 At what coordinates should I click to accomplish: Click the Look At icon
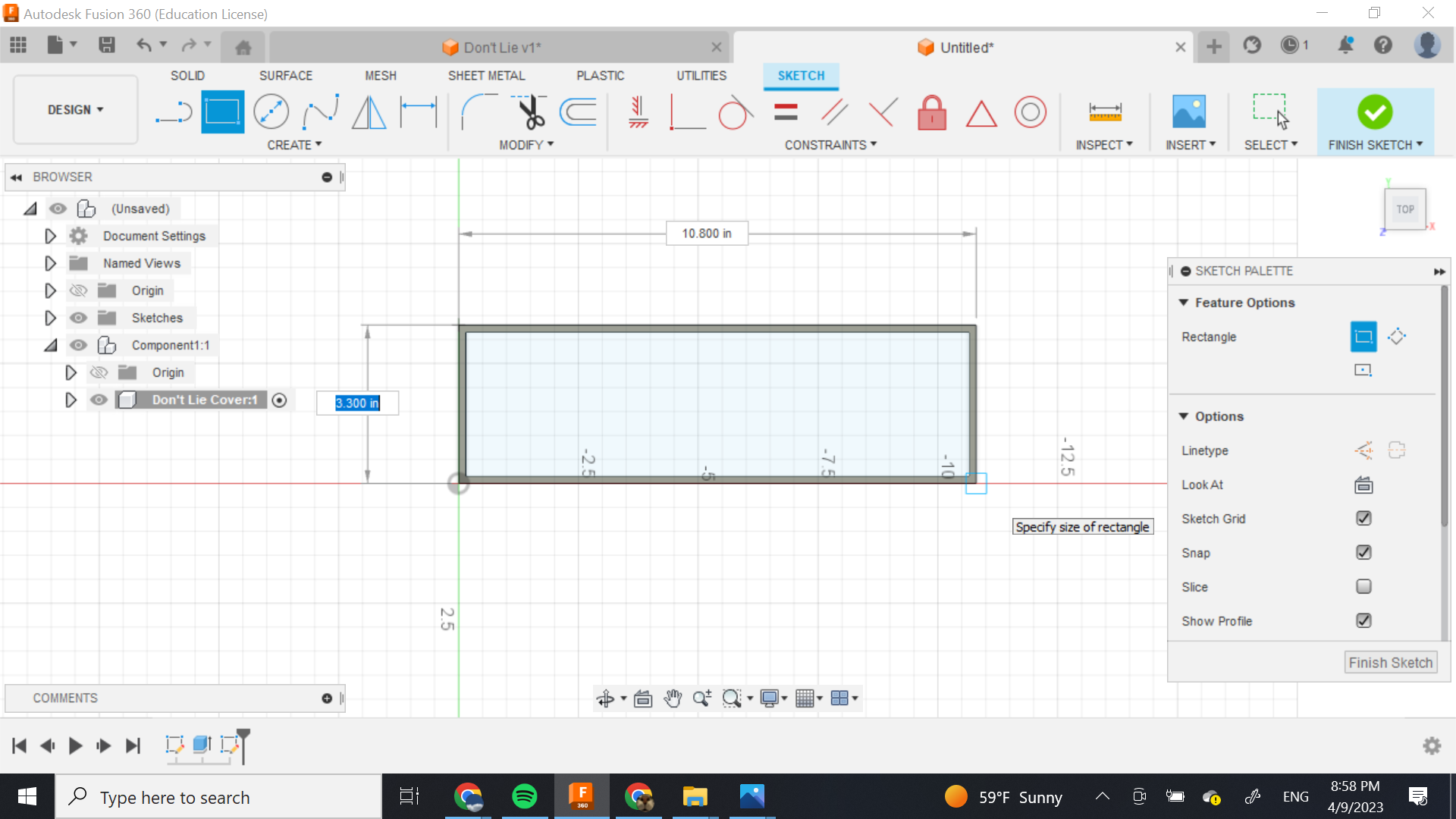click(1363, 485)
